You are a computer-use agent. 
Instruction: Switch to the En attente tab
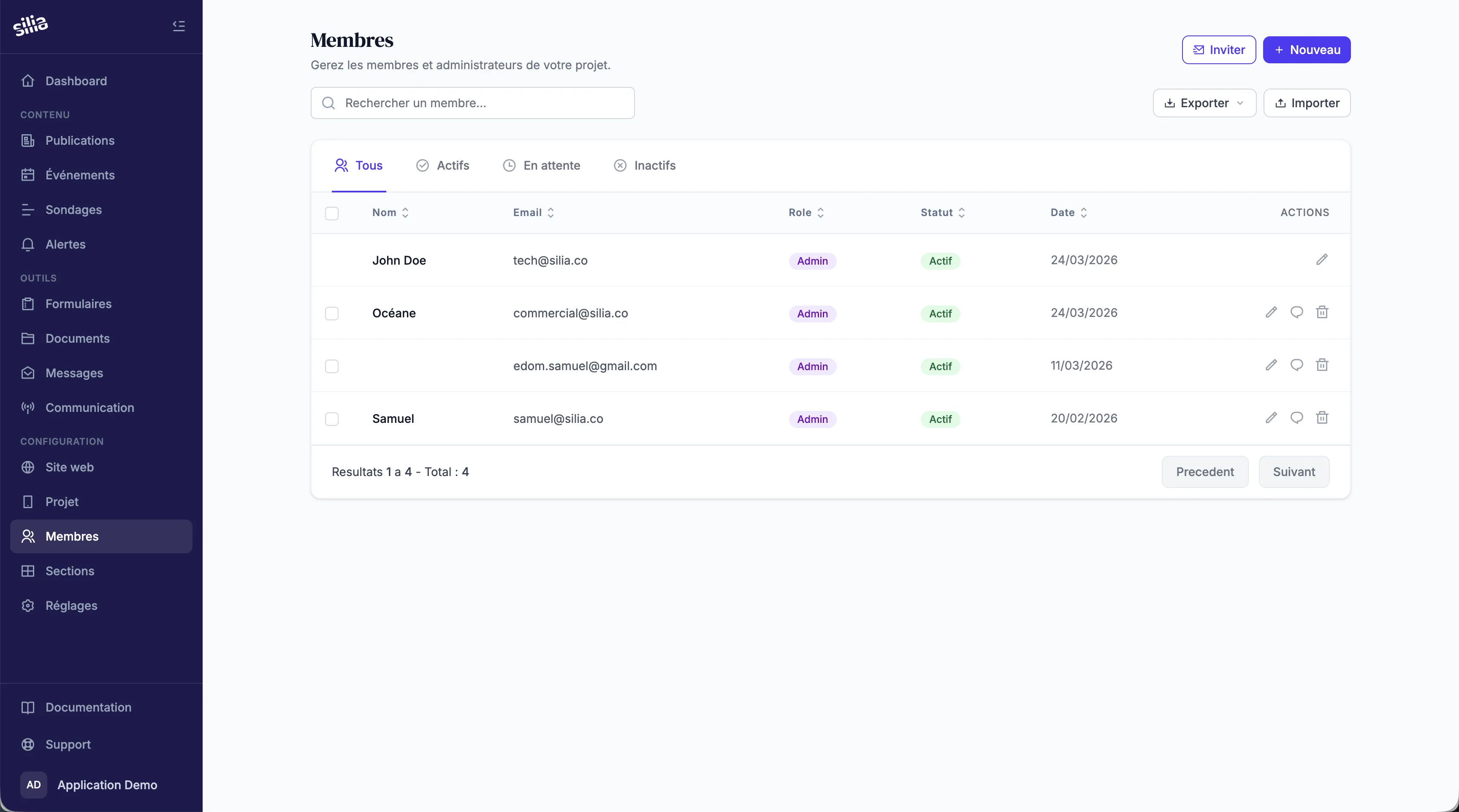point(542,165)
